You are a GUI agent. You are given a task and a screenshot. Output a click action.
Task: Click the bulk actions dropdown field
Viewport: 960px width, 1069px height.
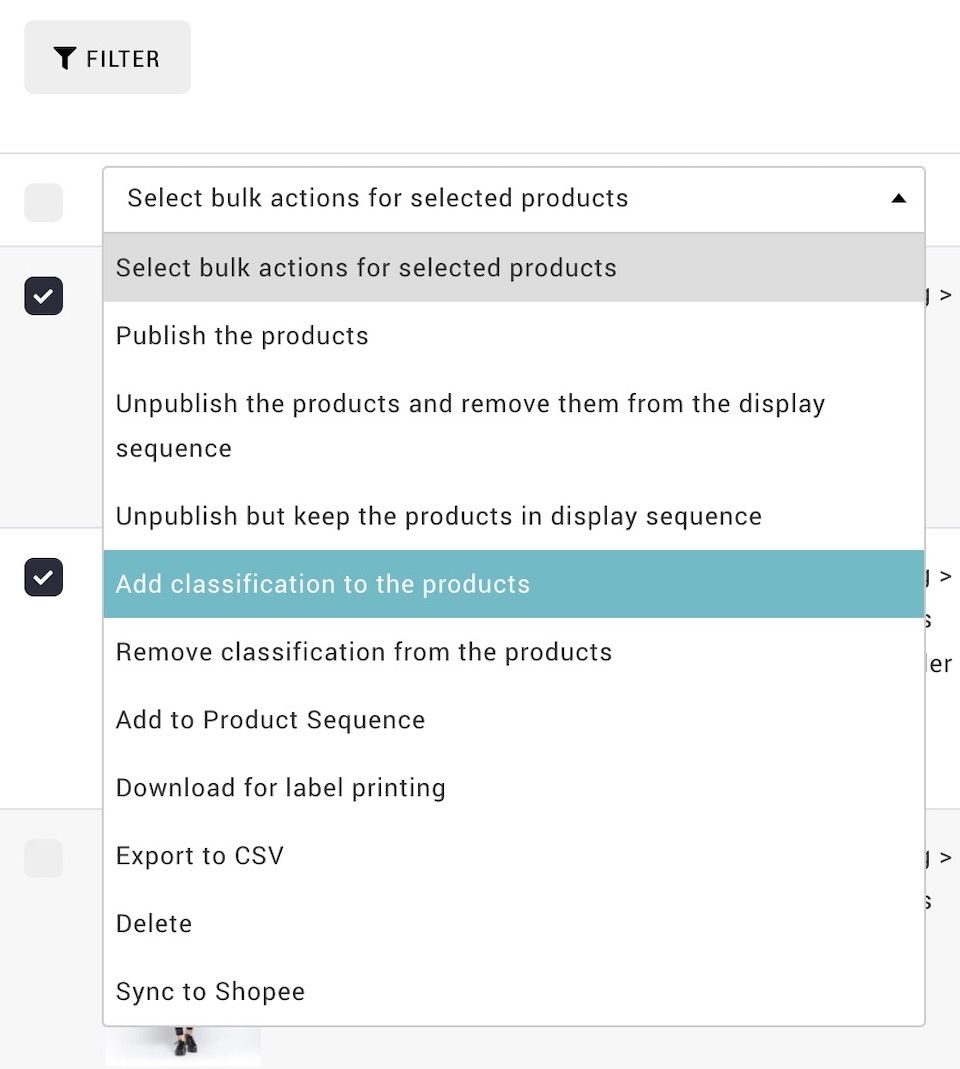tap(513, 199)
